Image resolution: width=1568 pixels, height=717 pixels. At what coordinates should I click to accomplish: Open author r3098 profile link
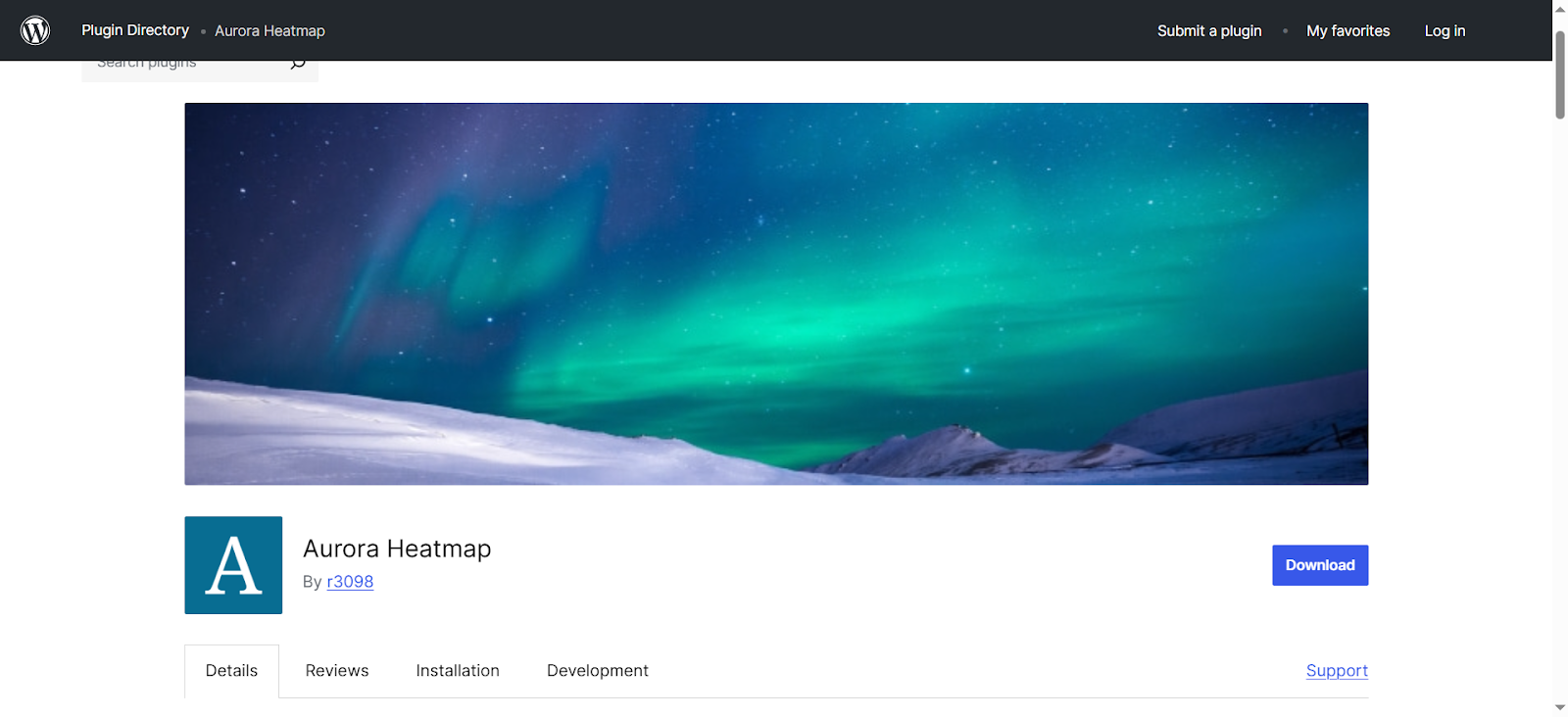point(350,582)
